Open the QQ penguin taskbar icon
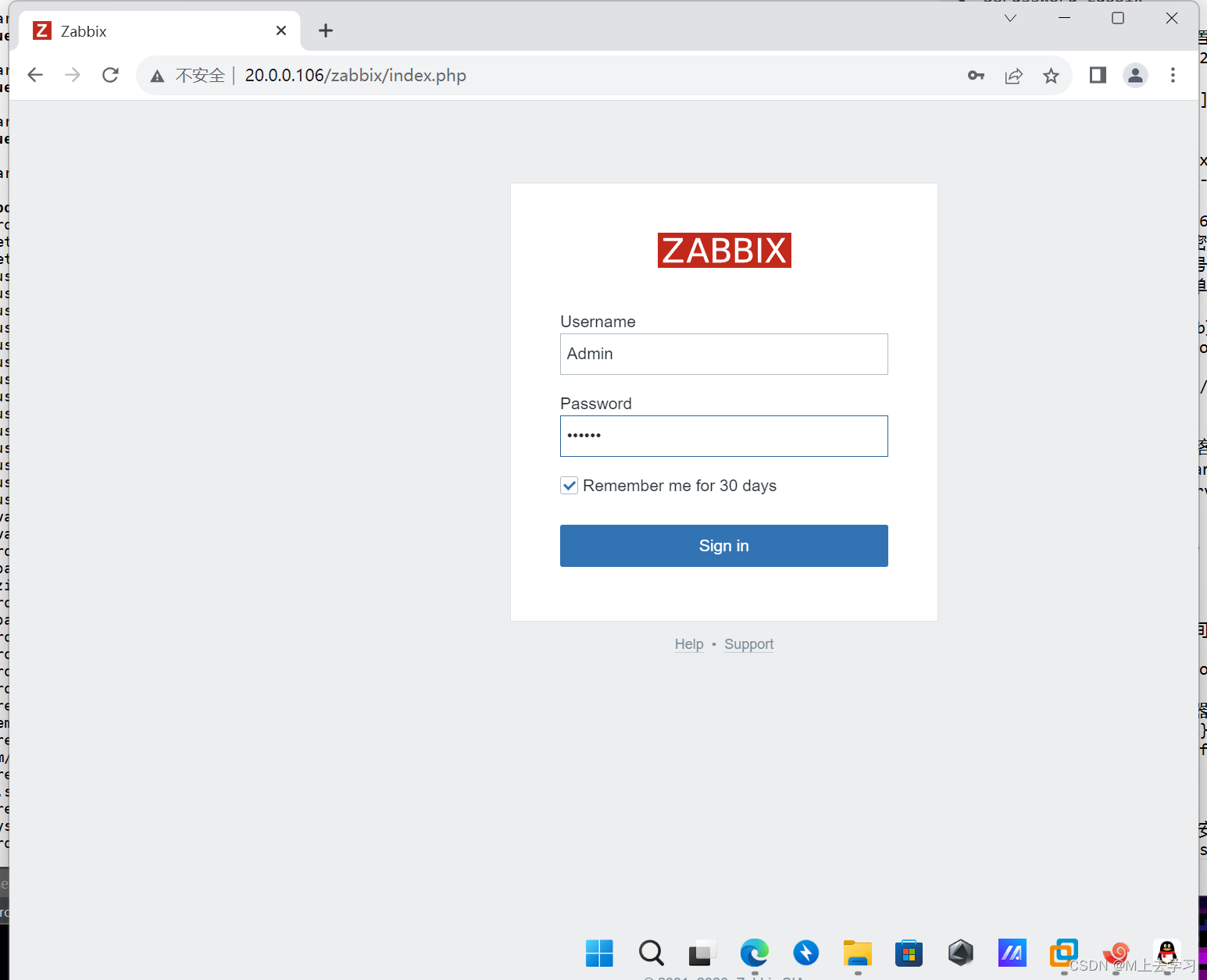Viewport: 1207px width, 980px height. tap(1167, 953)
